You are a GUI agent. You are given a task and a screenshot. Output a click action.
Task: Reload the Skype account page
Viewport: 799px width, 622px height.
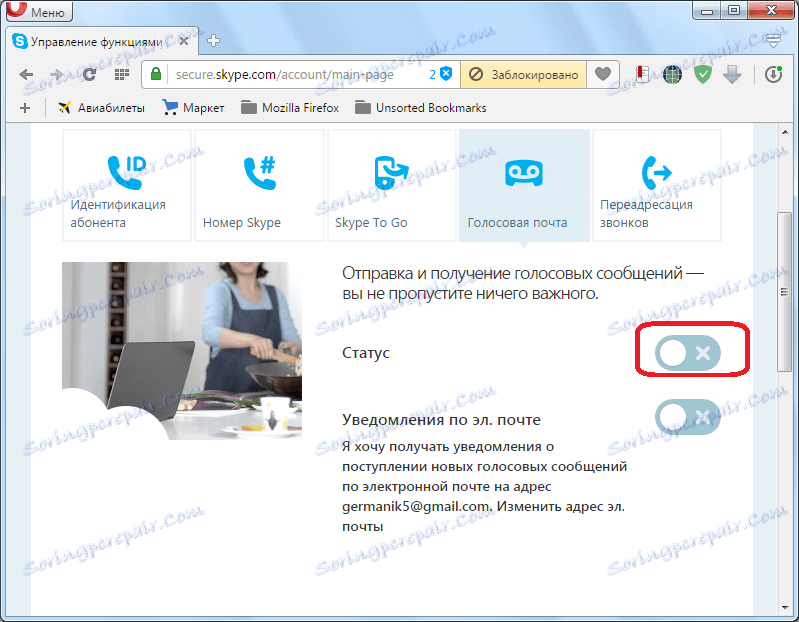(90, 74)
